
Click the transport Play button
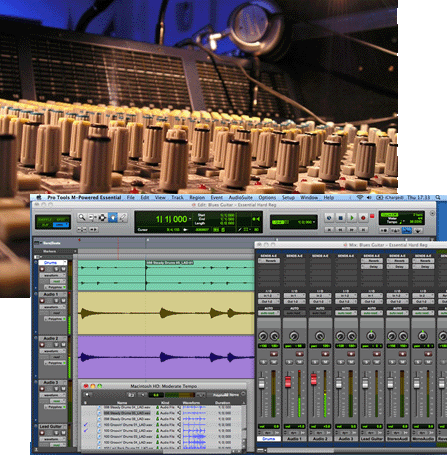[x=351, y=218]
